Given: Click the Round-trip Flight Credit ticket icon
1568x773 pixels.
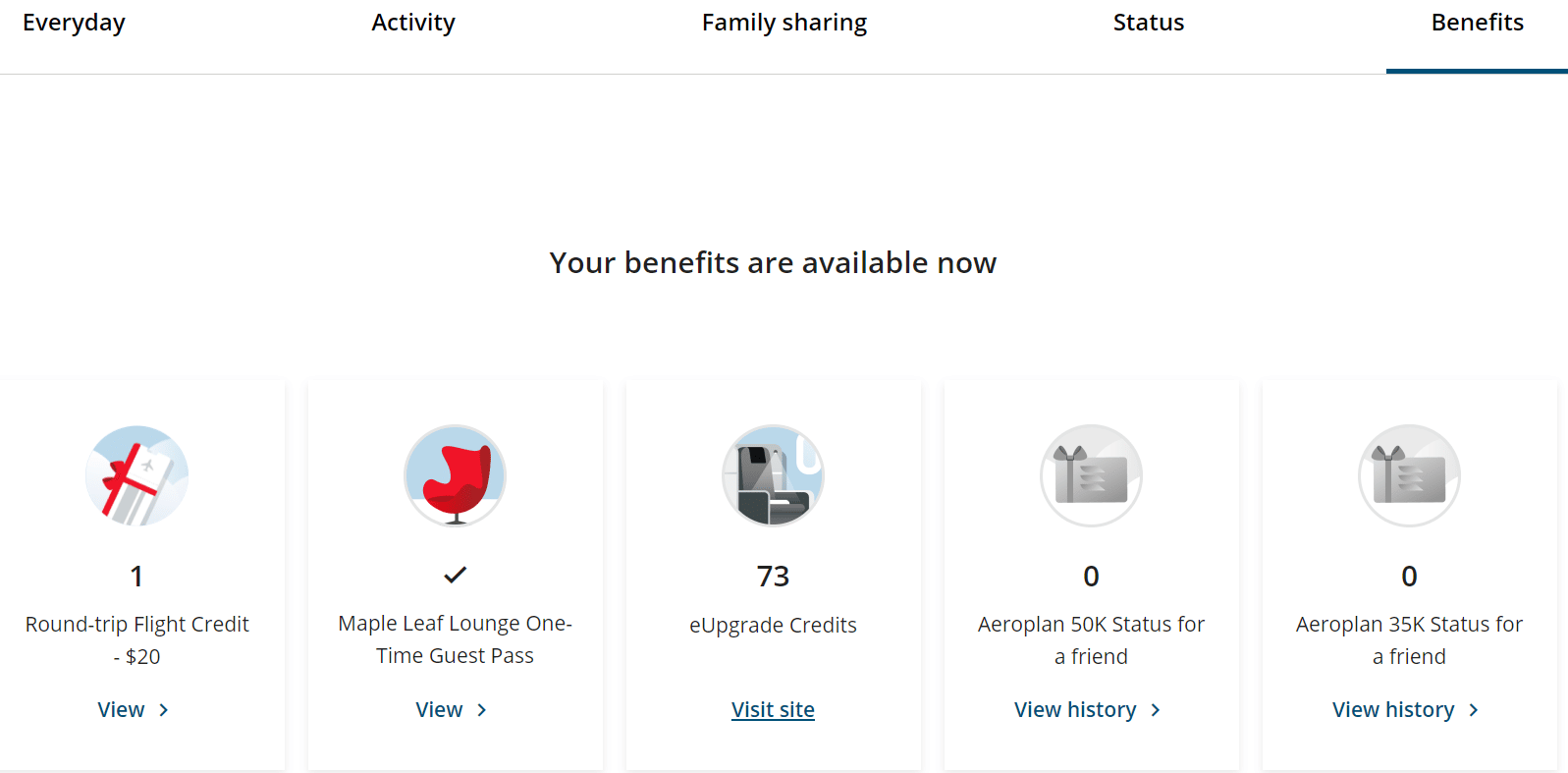Looking at the screenshot, I should click(x=136, y=476).
